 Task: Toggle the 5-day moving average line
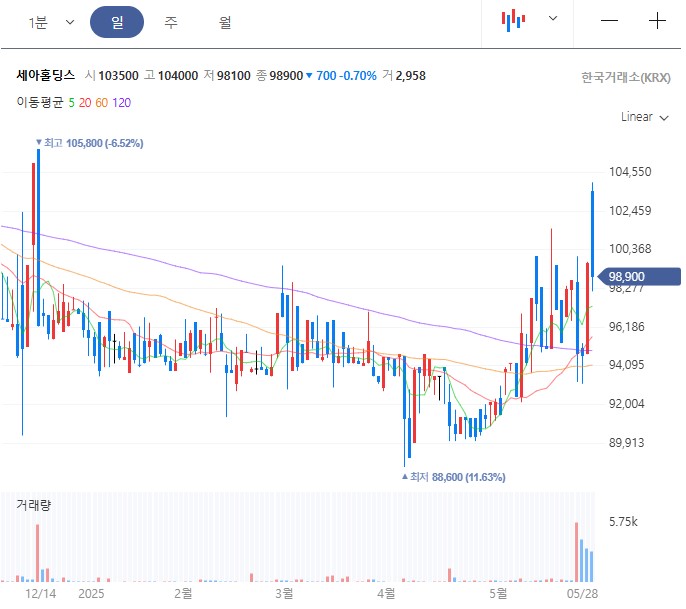71,102
